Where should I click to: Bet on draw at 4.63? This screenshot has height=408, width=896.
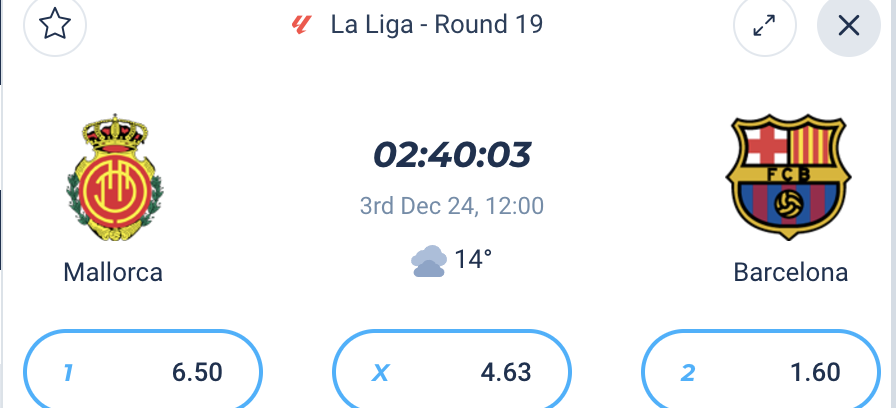pyautogui.click(x=452, y=370)
